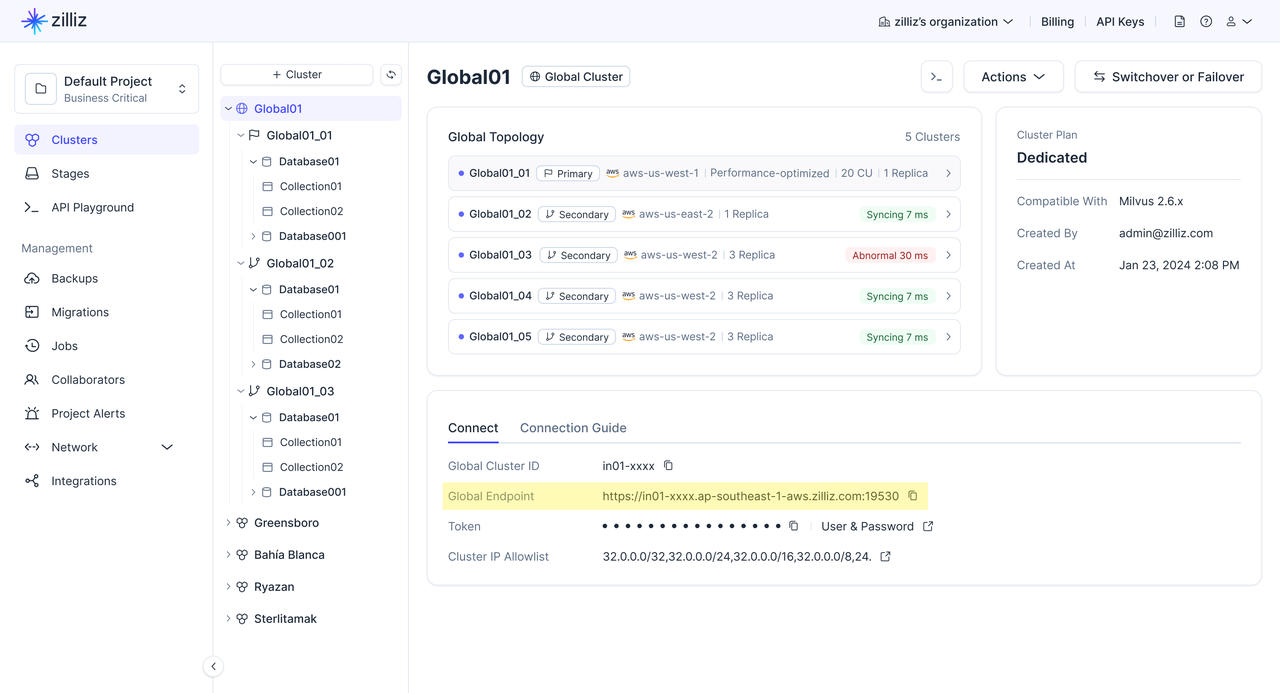
Task: Open the Actions dropdown
Action: 1013,77
